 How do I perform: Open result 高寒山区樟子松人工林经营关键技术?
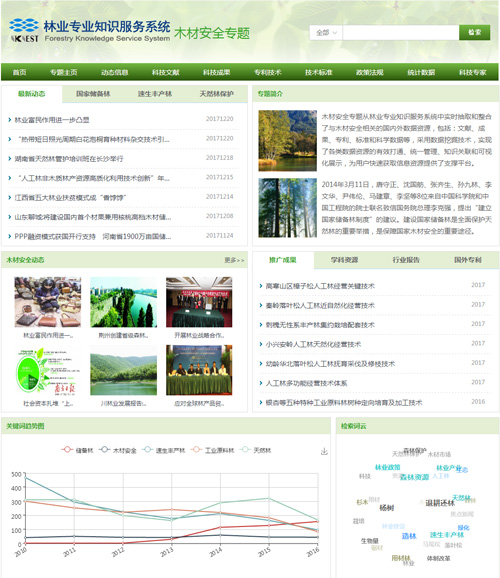(320, 286)
